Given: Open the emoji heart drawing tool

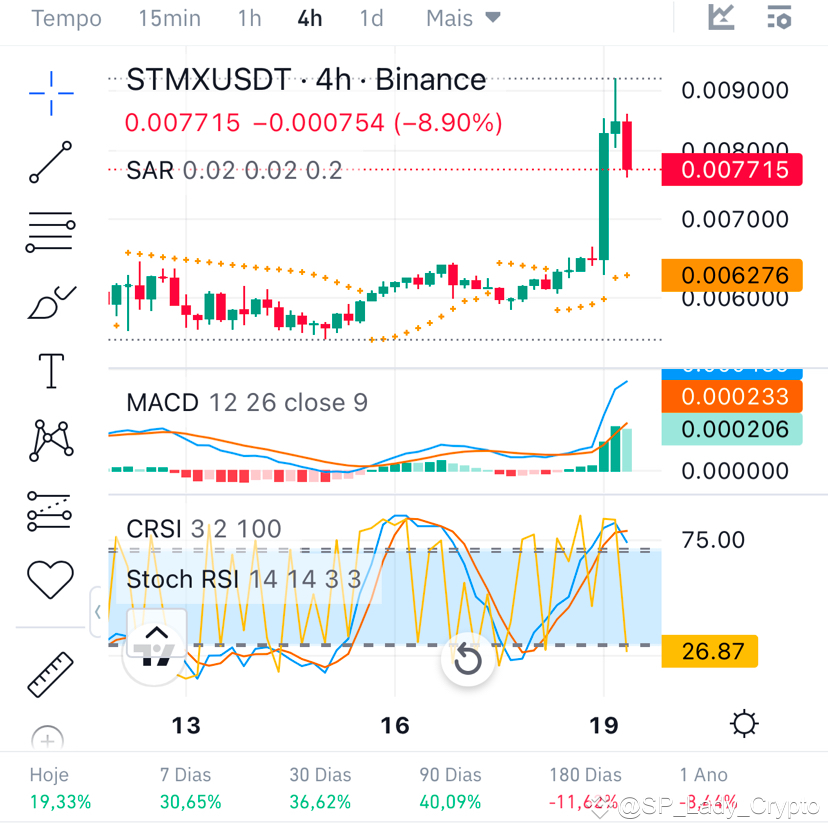Looking at the screenshot, I should (x=48, y=579).
